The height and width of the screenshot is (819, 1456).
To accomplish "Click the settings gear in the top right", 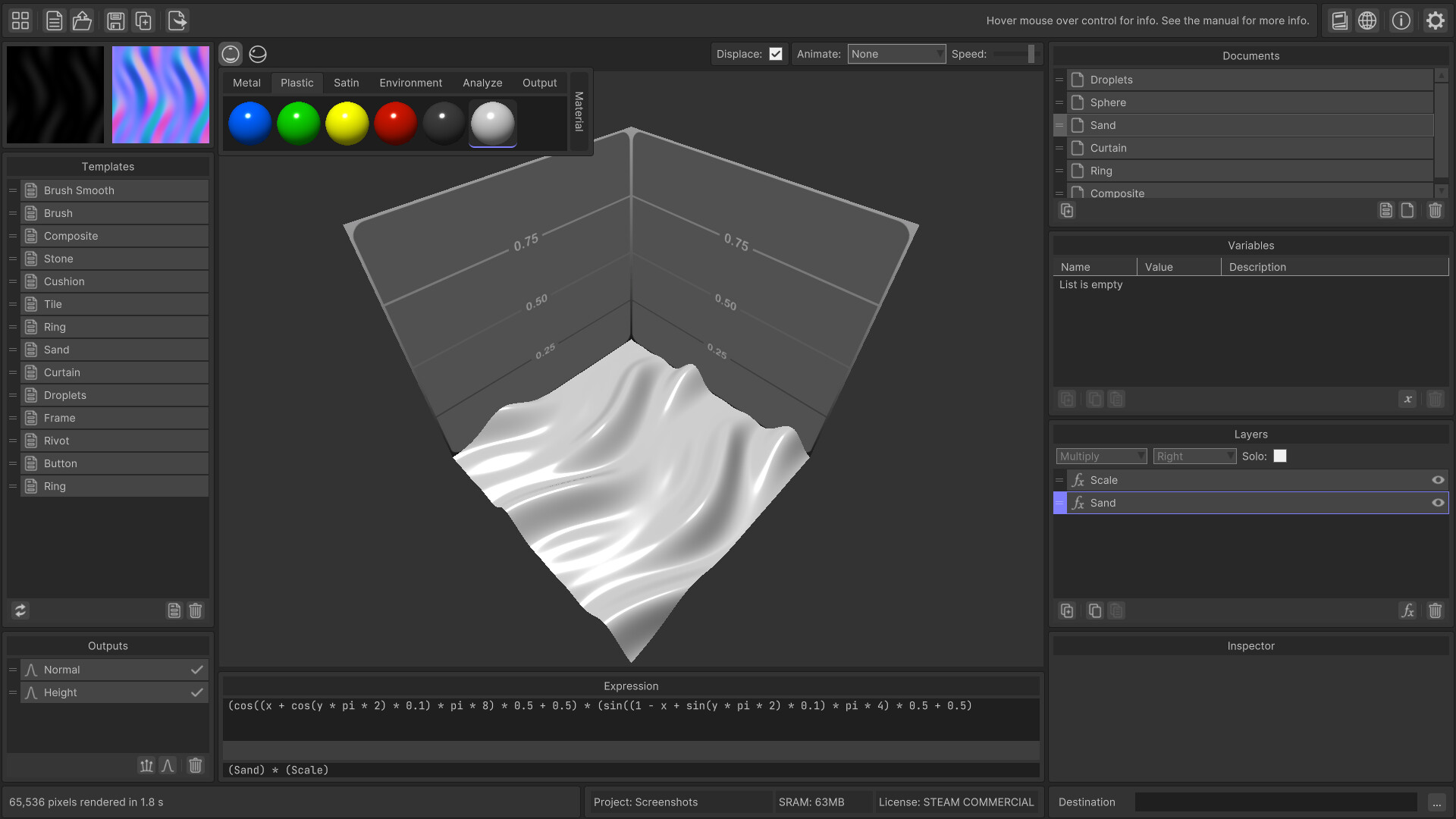I will 1435,20.
